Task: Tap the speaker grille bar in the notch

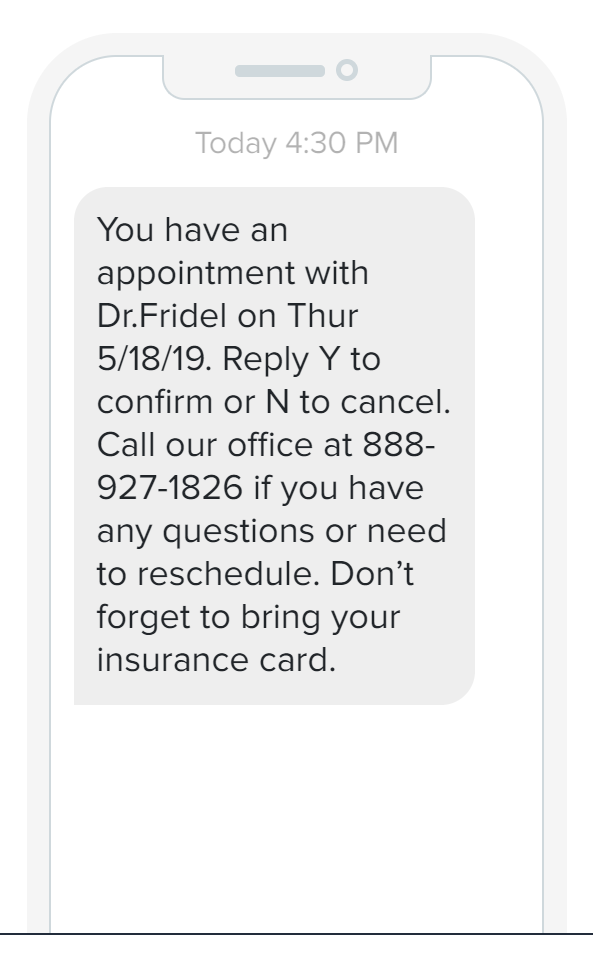Action: coord(279,71)
